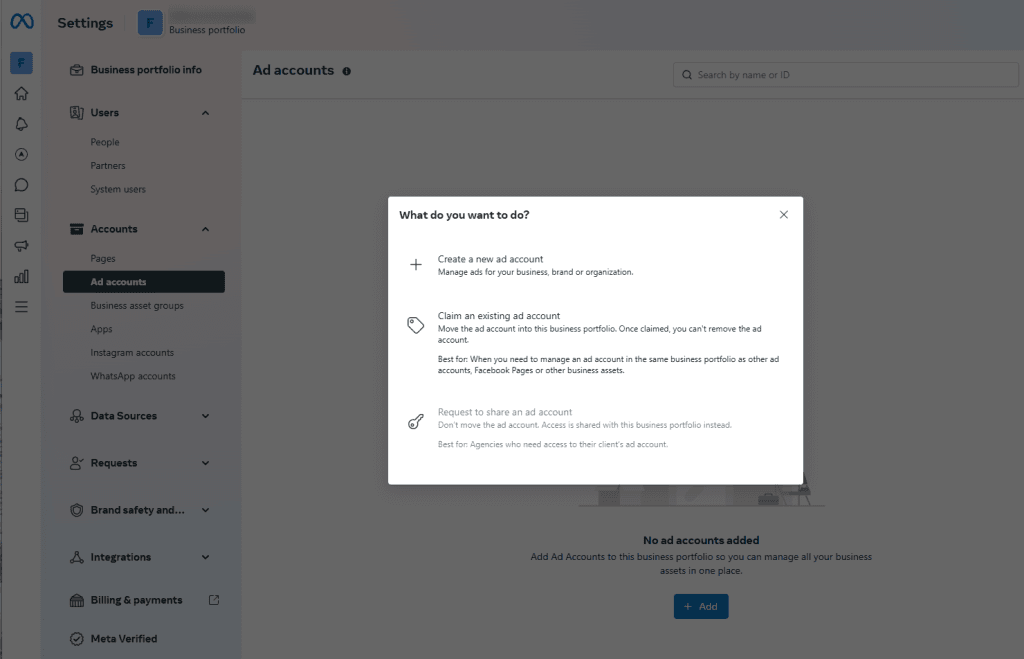1024x659 pixels.
Task: Click the blue Add button
Action: (700, 606)
